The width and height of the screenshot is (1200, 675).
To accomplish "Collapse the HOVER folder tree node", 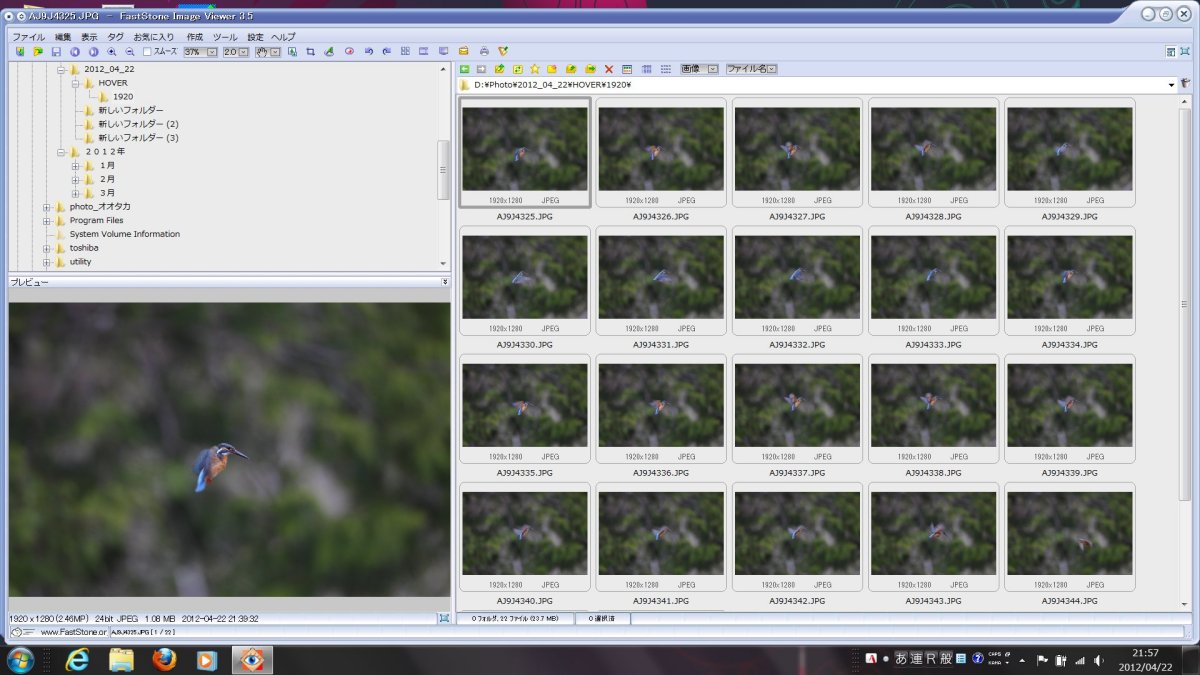I will point(75,83).
